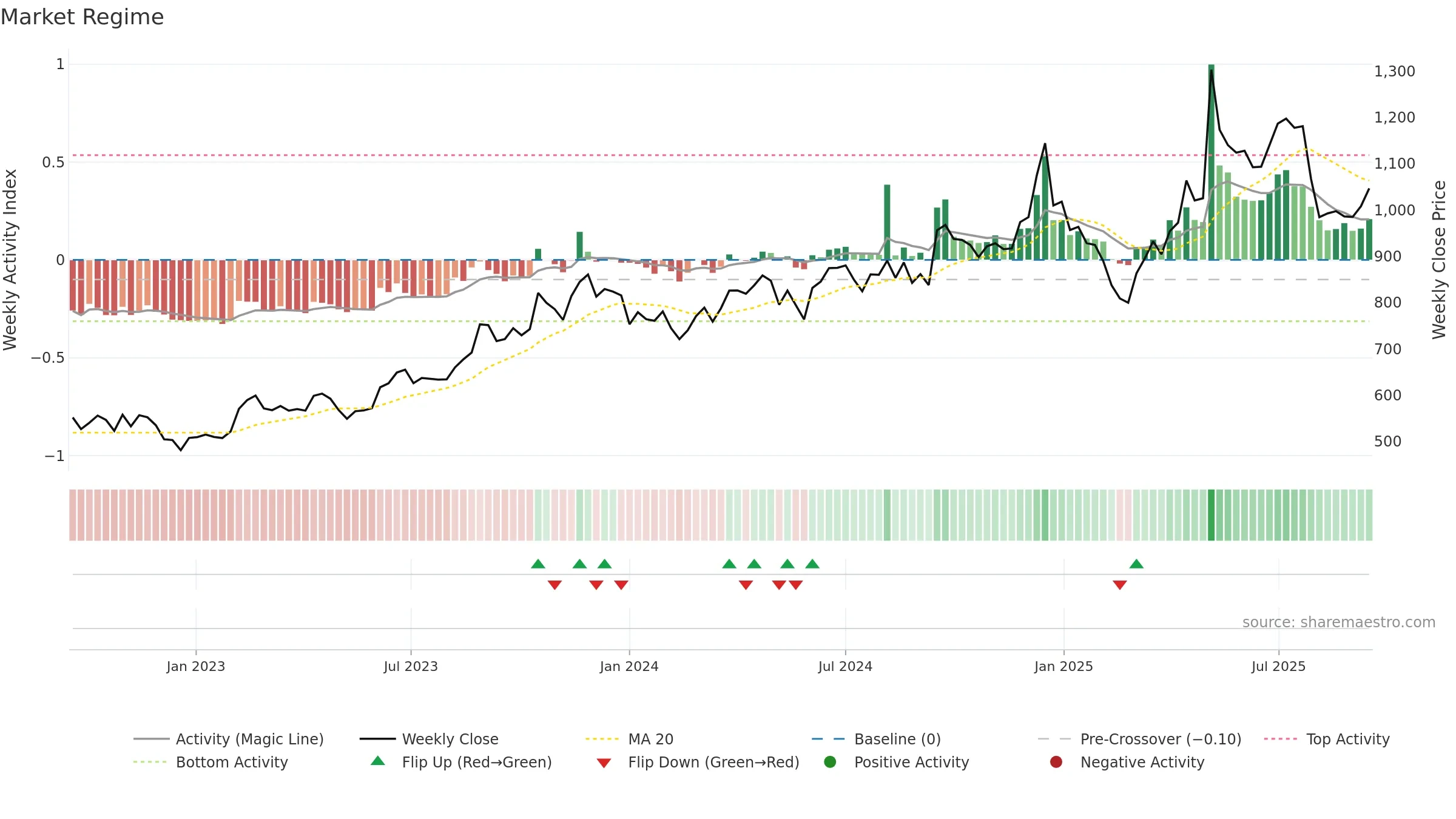Toggle Baseline (0) legend entry

coord(876,739)
